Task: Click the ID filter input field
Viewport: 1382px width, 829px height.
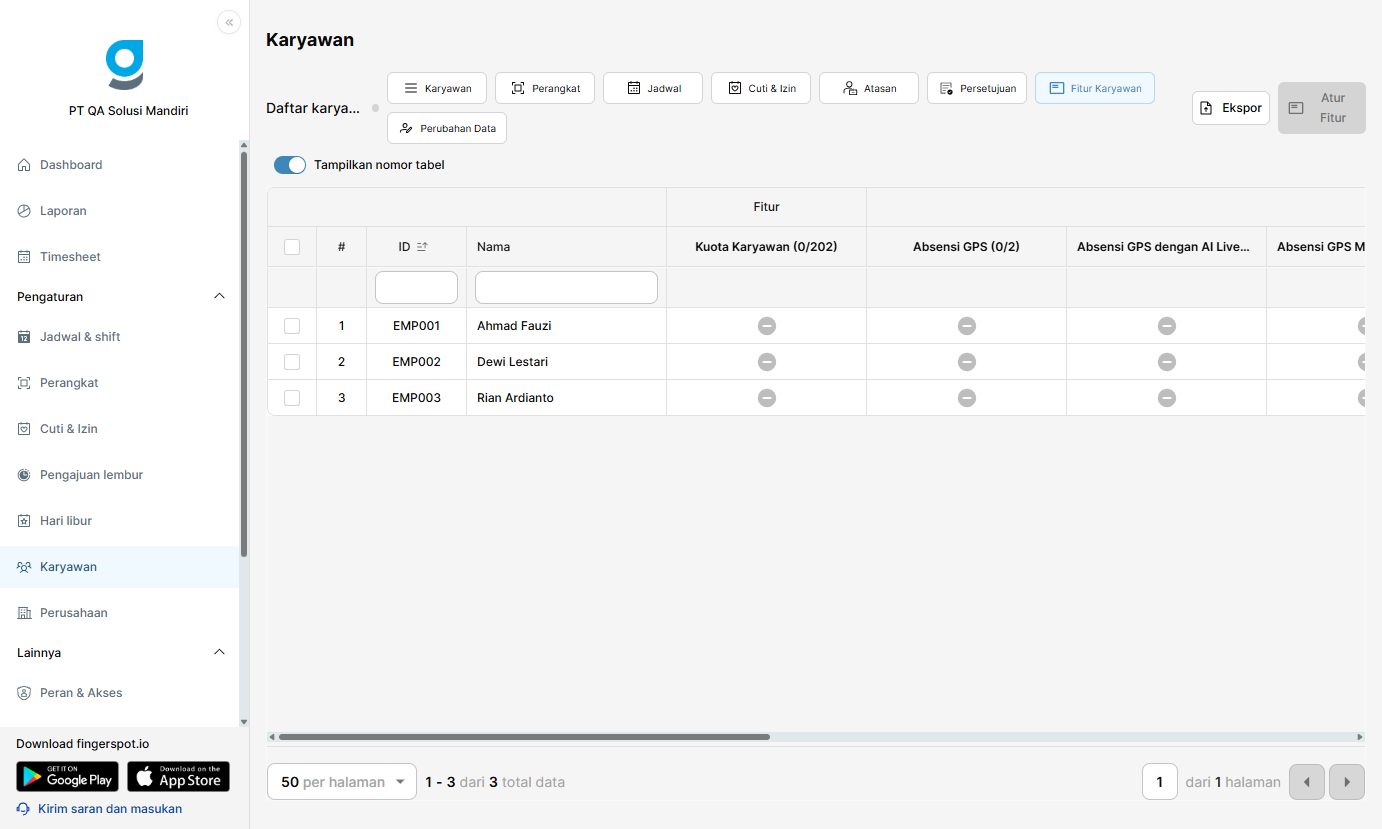Action: coord(416,287)
